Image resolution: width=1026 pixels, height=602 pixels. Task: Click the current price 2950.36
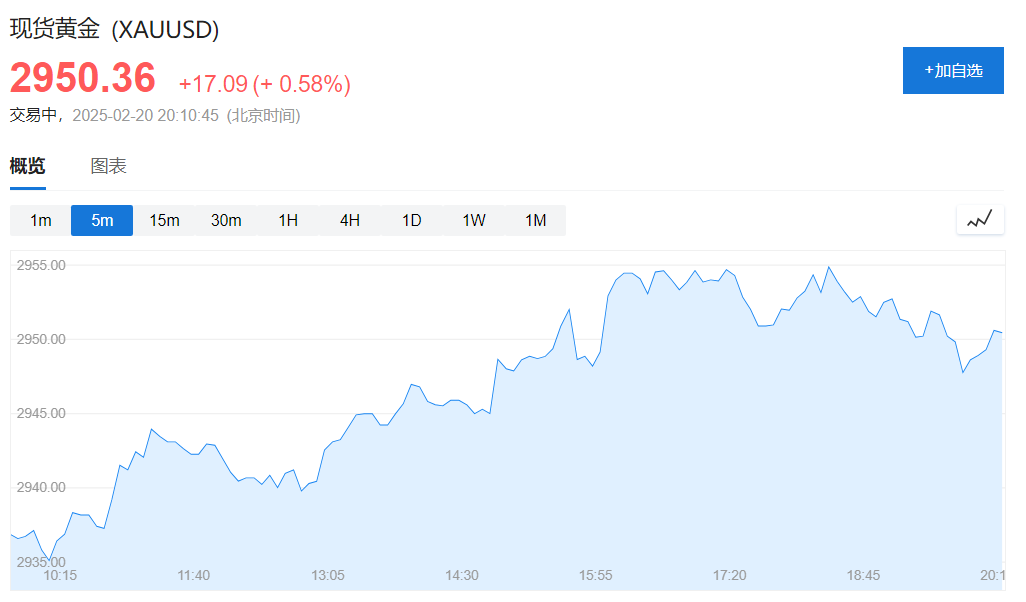[83, 79]
